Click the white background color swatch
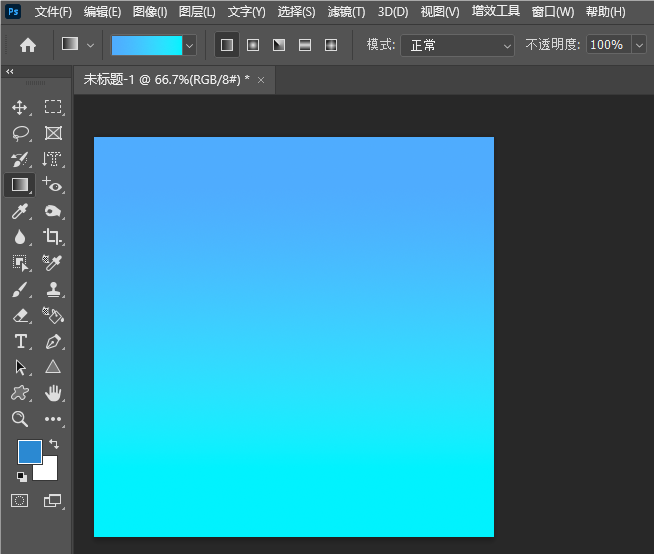 pyautogui.click(x=48, y=471)
